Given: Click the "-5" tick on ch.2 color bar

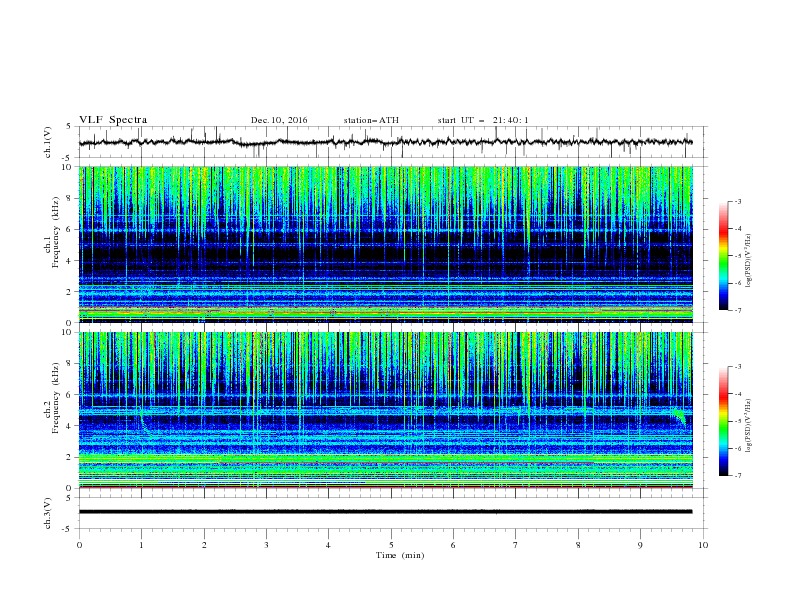Looking at the screenshot, I should coord(737,421).
